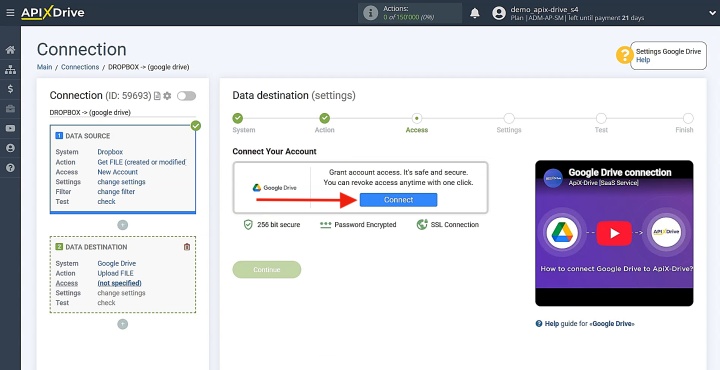Open the user profile sidebar icon
This screenshot has width=720, height=370.
10,148
